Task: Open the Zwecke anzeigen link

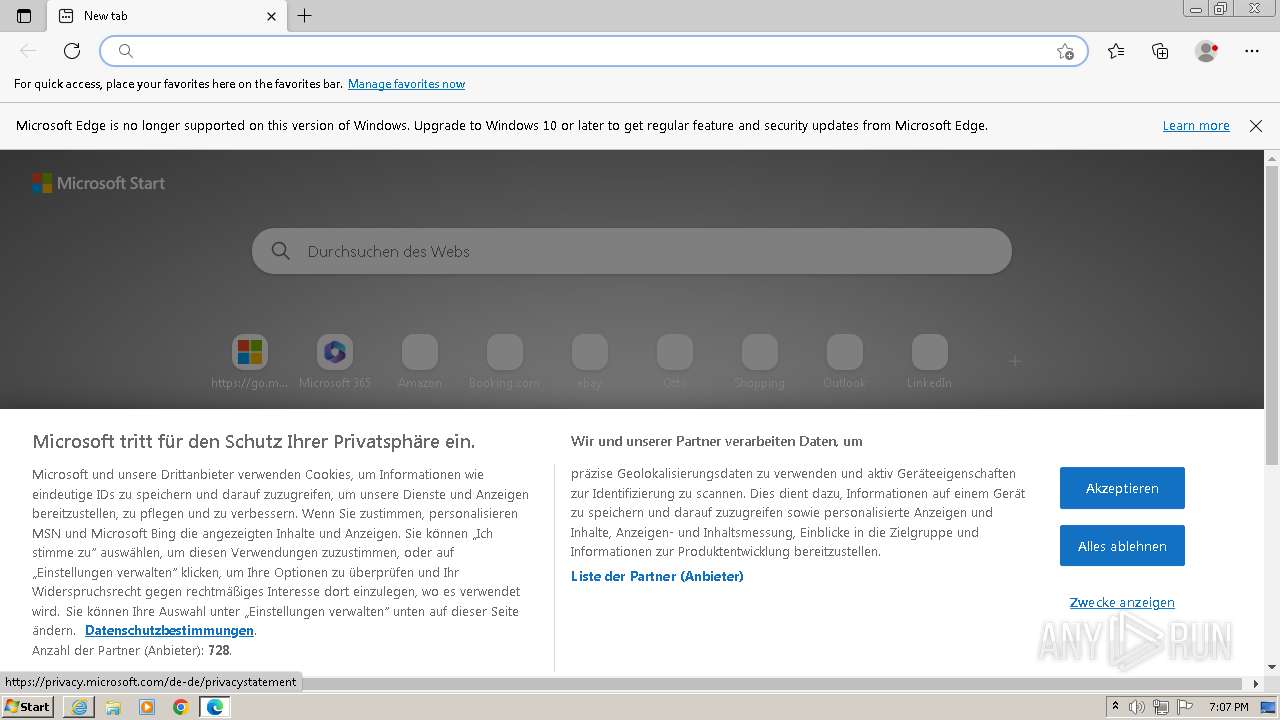Action: (1122, 603)
